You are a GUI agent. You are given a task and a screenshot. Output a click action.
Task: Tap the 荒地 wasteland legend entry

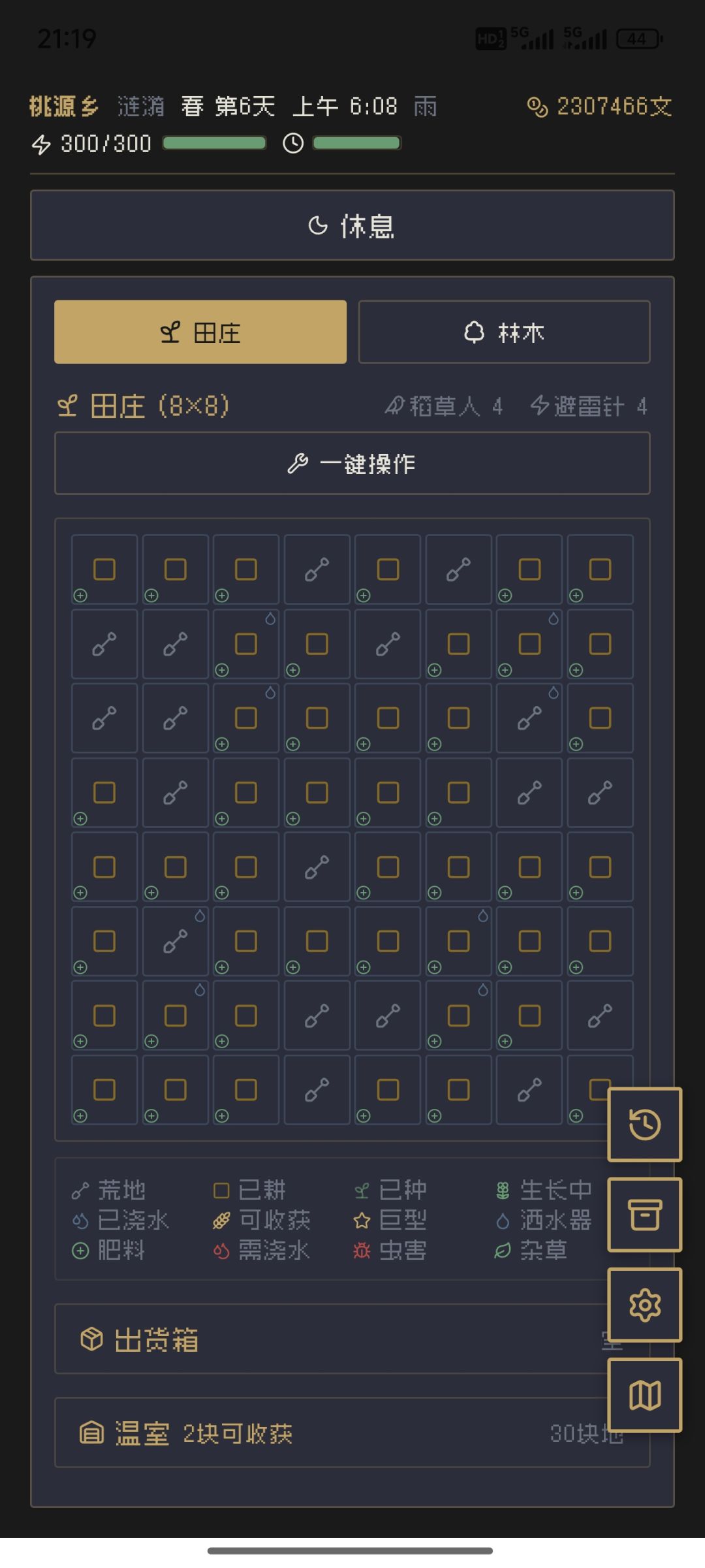pos(109,1191)
